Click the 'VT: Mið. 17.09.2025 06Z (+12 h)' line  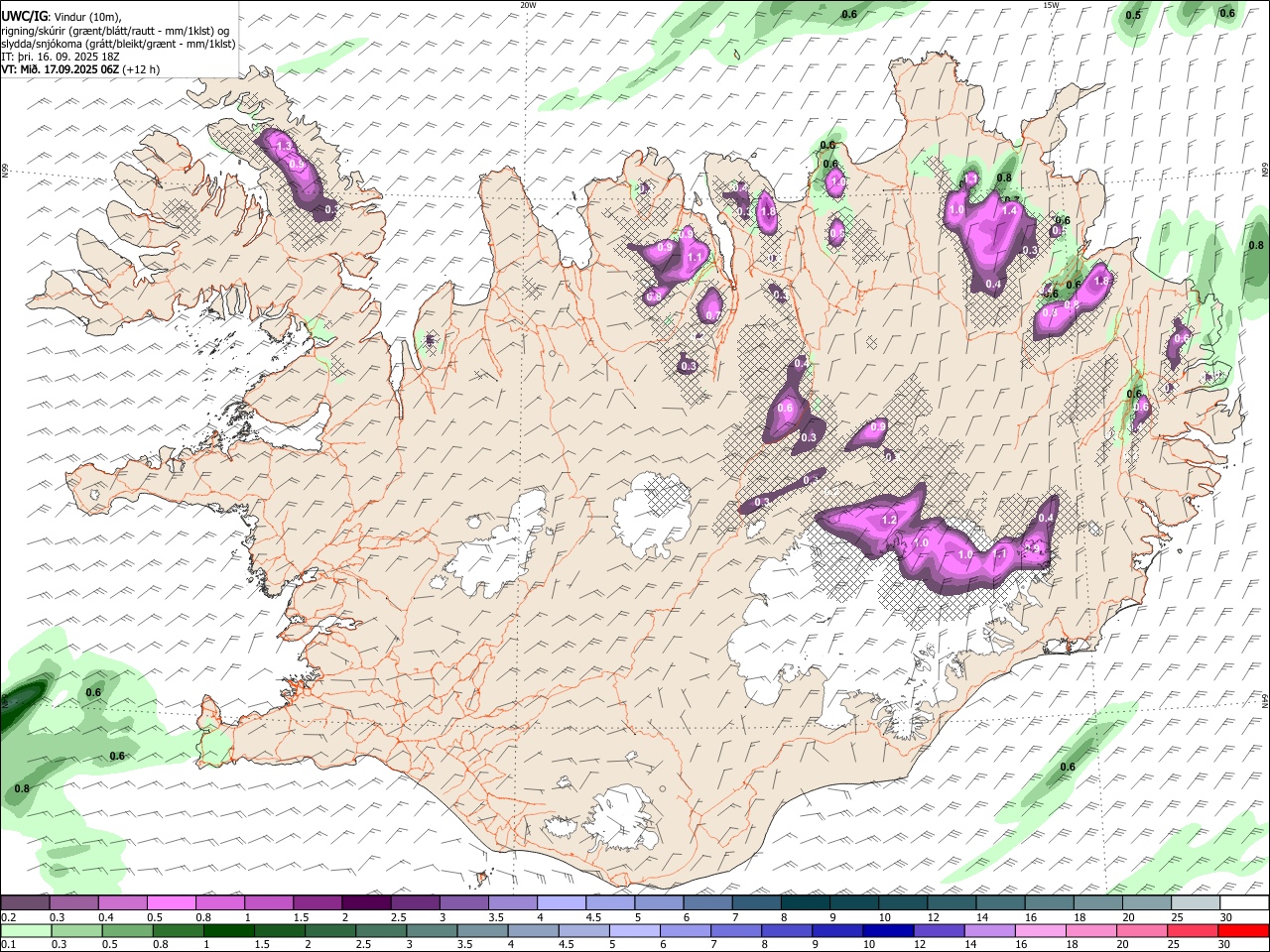(80, 69)
